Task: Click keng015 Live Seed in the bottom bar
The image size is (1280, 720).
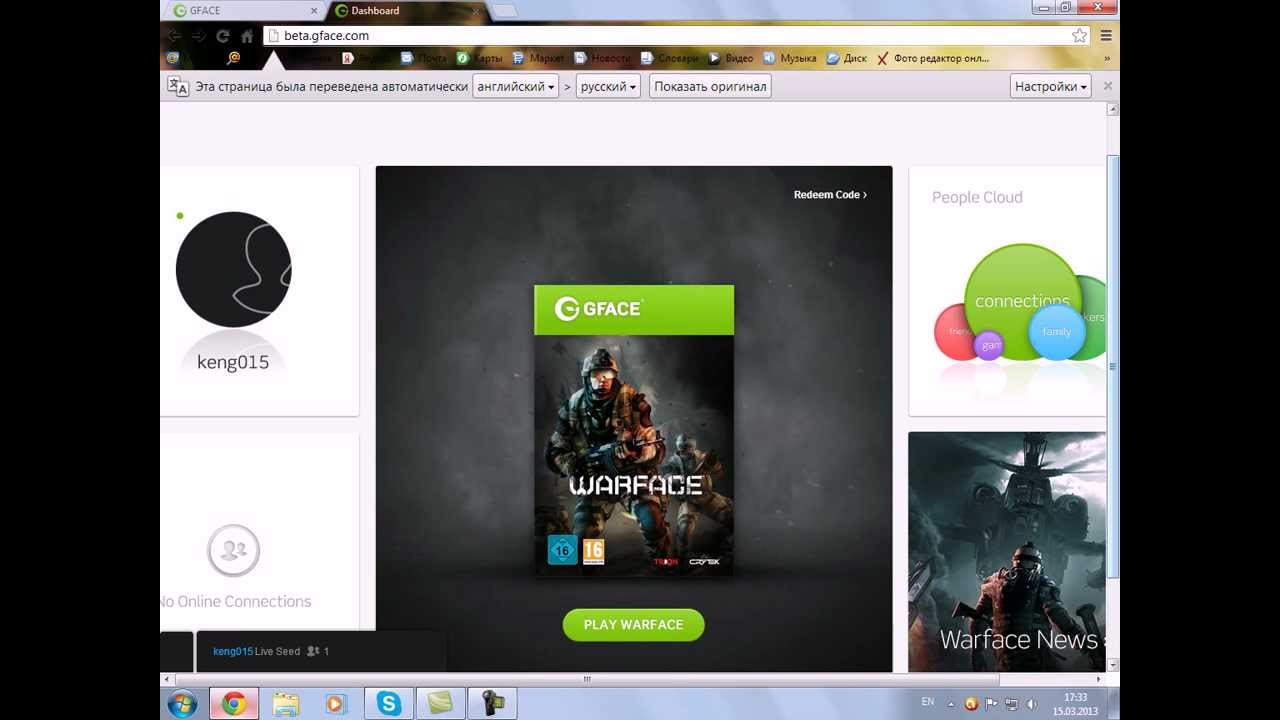Action: pos(256,651)
